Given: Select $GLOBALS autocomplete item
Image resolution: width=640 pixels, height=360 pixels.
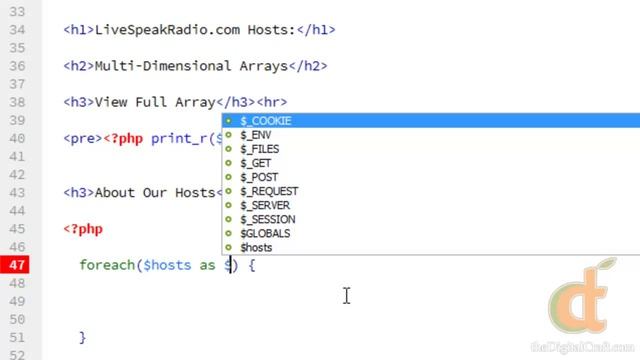Looking at the screenshot, I should (x=431, y=233).
